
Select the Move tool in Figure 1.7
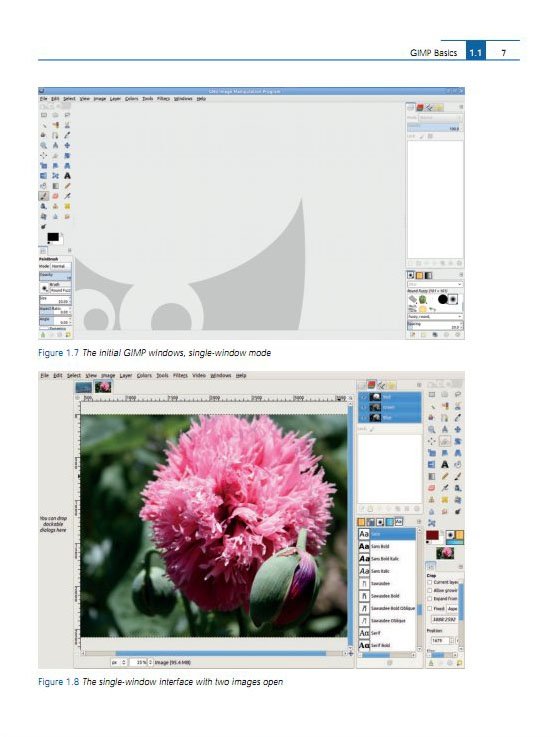67,145
